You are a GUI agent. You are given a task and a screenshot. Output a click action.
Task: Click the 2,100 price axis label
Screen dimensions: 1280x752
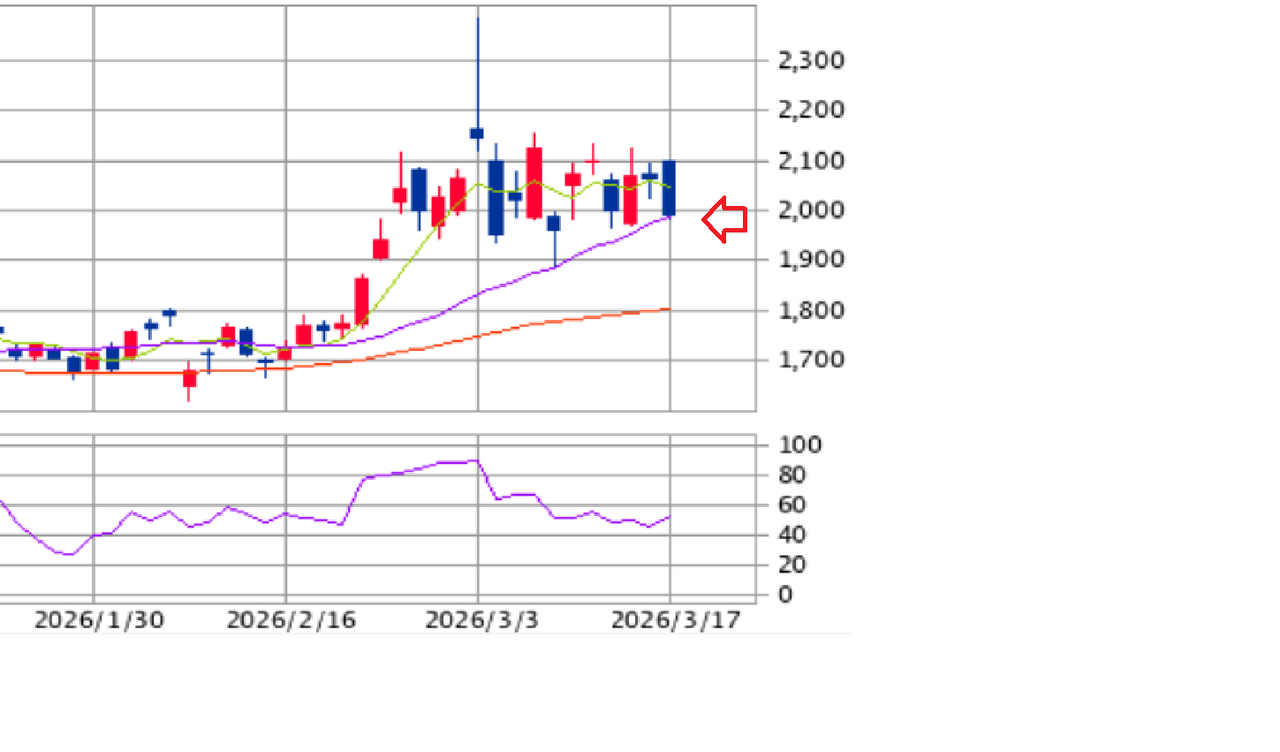(x=811, y=160)
